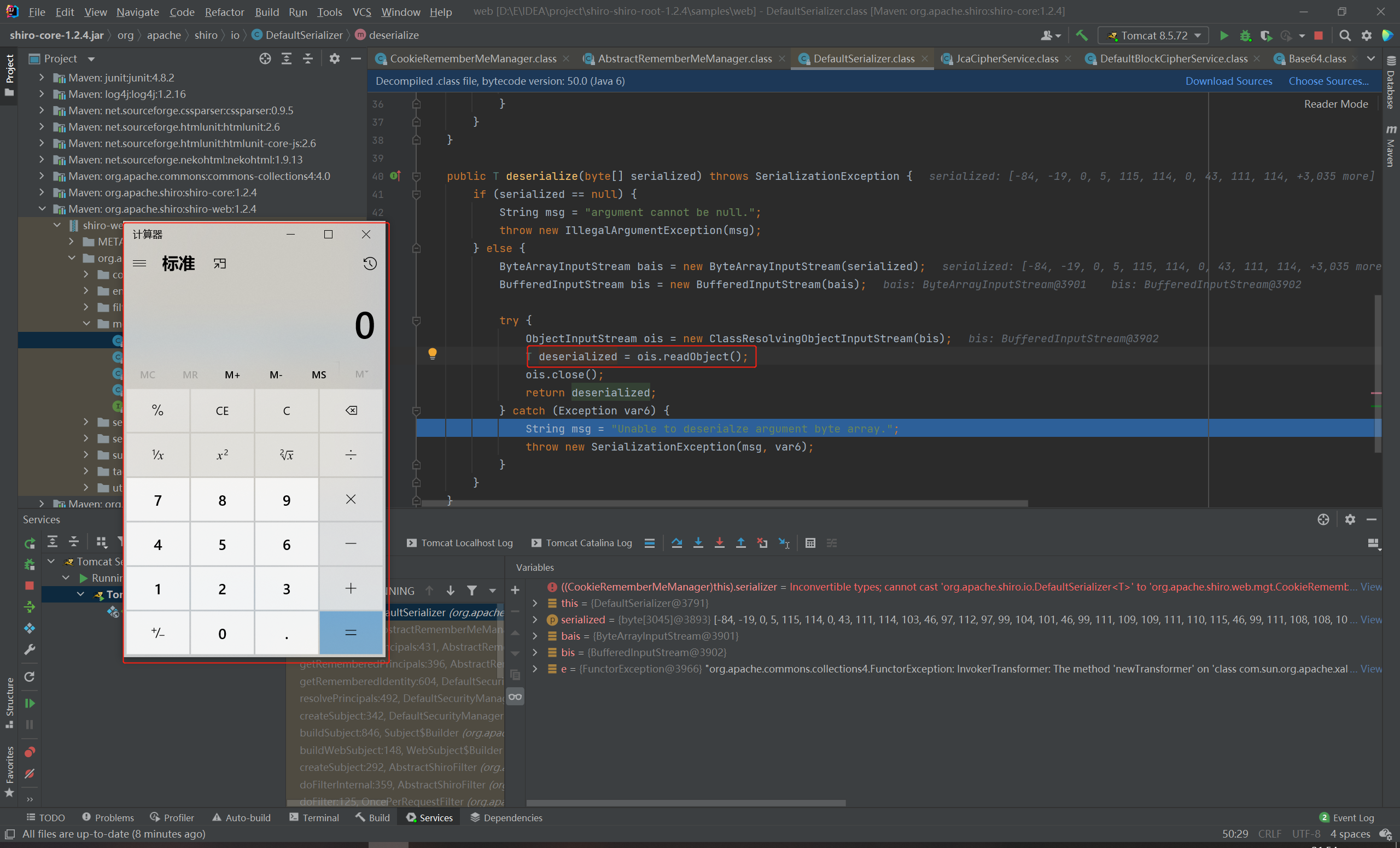Click the Build project hammer icon
Image resolution: width=1400 pixels, height=848 pixels.
[x=1082, y=35]
